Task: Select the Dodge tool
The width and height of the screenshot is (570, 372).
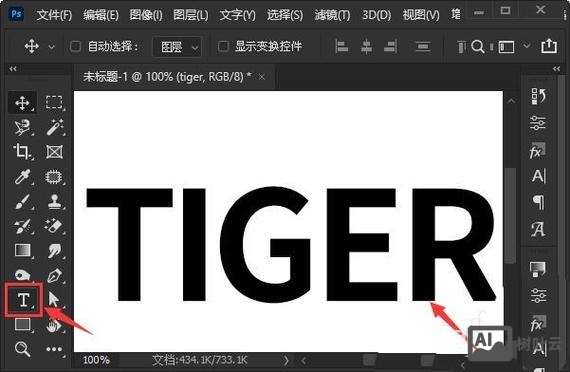Action: click(23, 275)
